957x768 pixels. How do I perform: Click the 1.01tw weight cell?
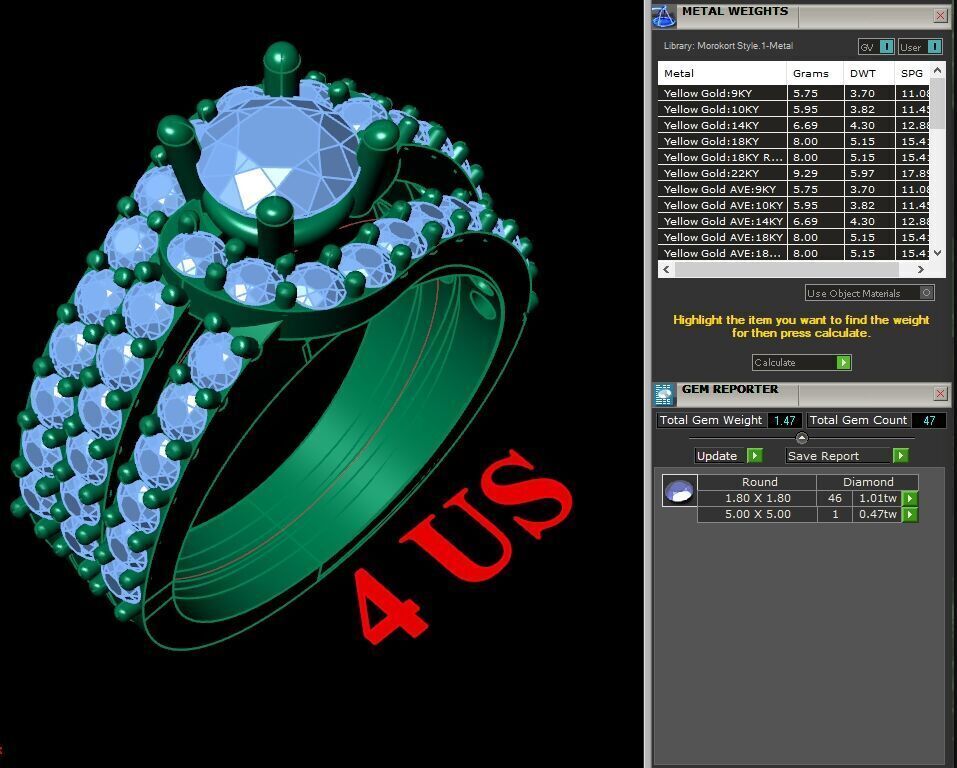878,498
